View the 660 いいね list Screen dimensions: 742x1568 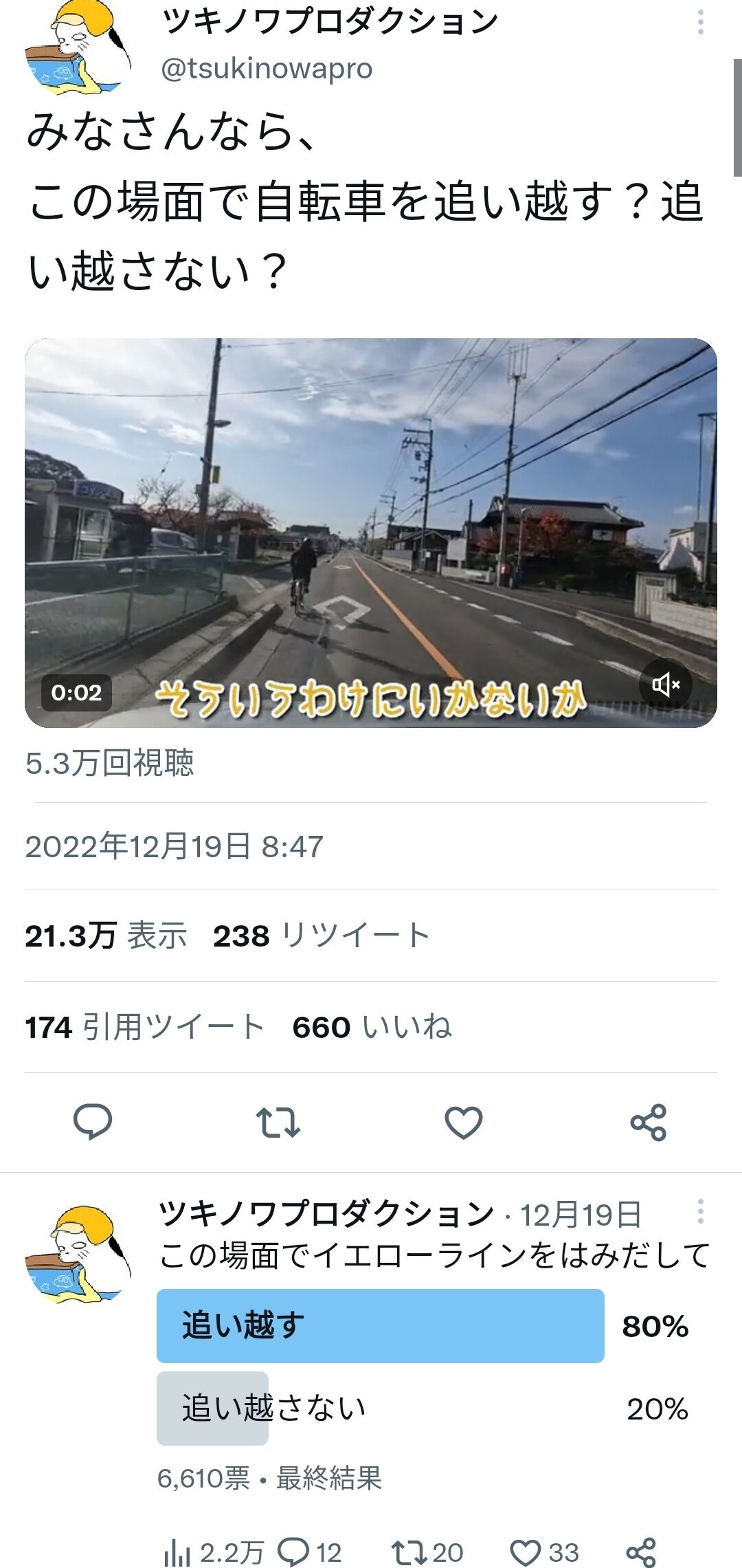pyautogui.click(x=372, y=1027)
